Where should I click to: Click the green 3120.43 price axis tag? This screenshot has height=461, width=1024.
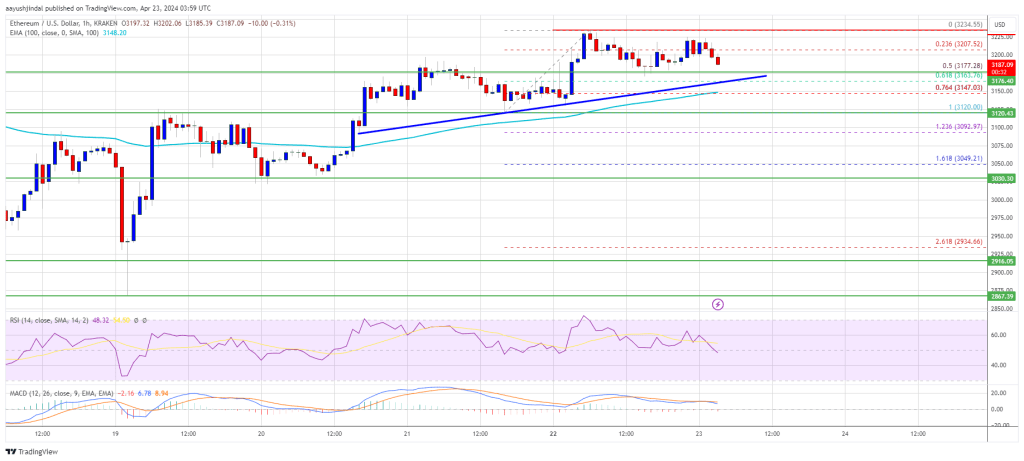coord(1002,114)
